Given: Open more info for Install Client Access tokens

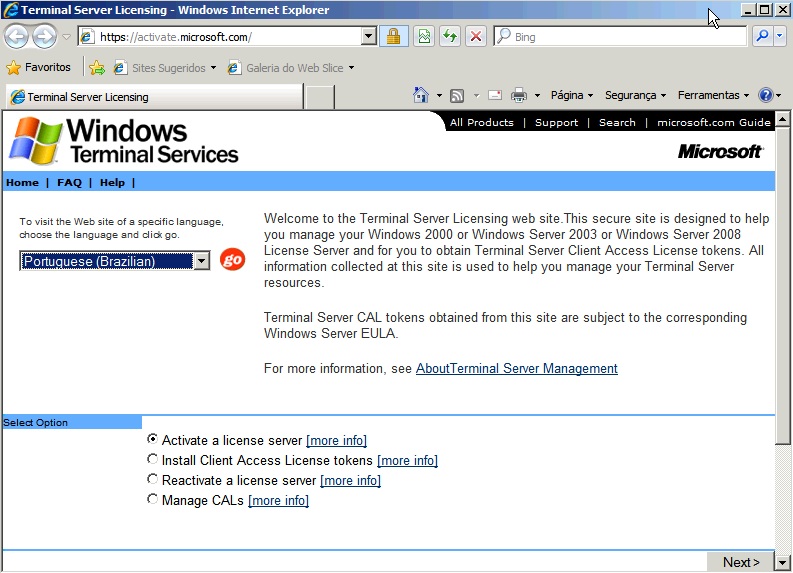Looking at the screenshot, I should coord(408,461).
